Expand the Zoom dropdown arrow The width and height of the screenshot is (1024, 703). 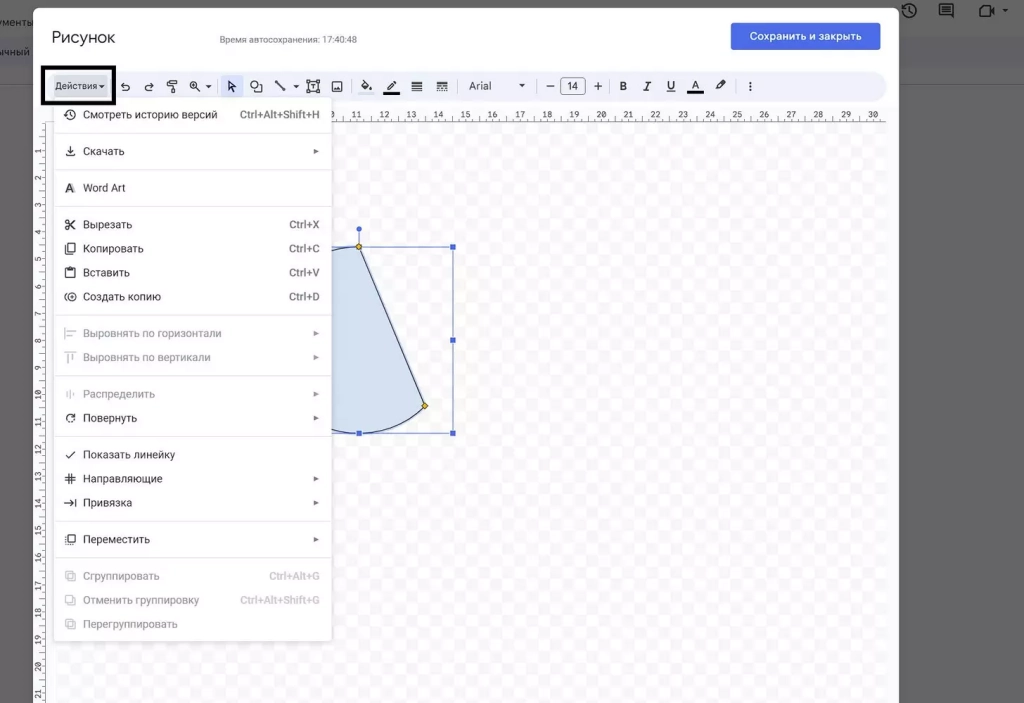click(x=208, y=87)
